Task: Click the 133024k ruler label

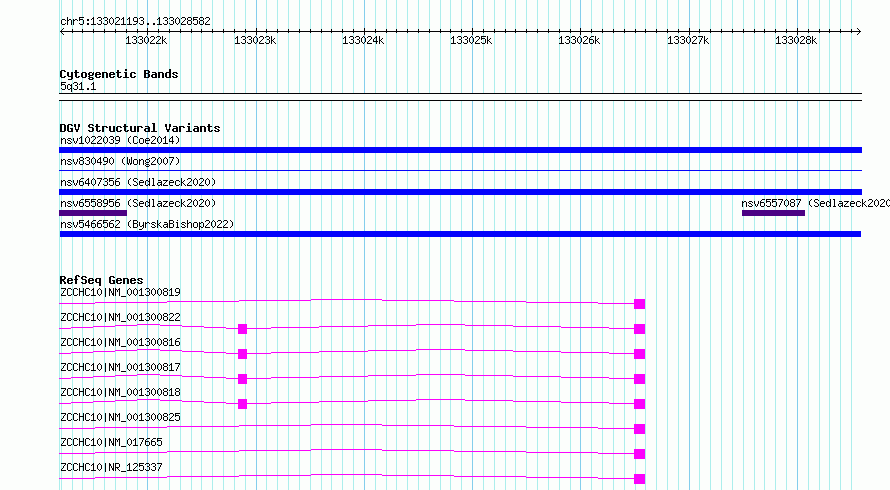Action: [363, 40]
